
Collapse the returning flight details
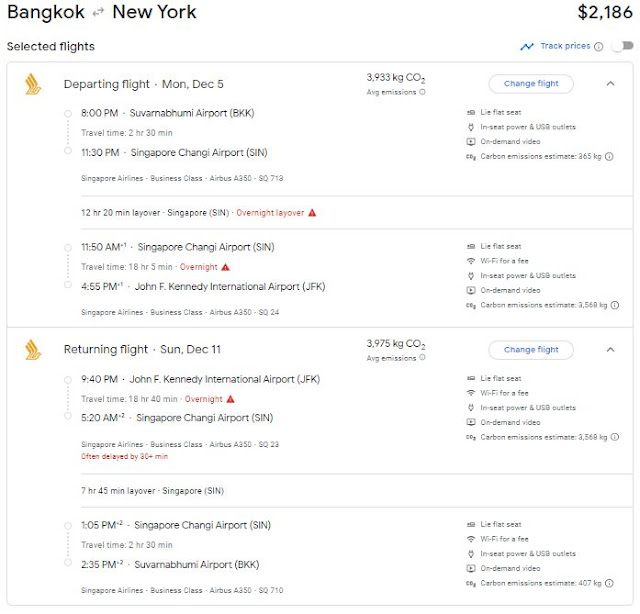click(x=610, y=350)
